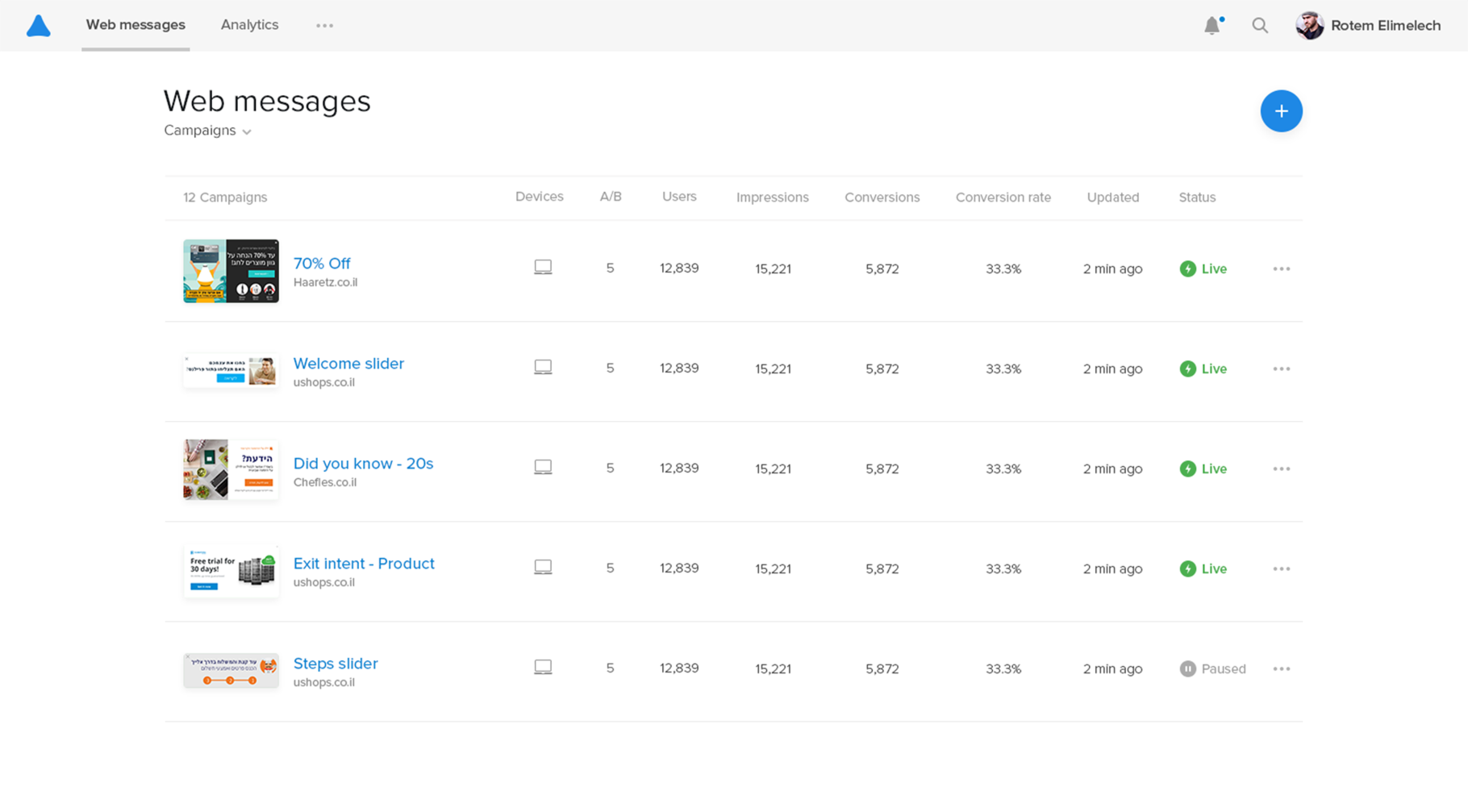Screen dimensions: 1468x812
Task: Sort by the Users column header
Action: coord(679,197)
